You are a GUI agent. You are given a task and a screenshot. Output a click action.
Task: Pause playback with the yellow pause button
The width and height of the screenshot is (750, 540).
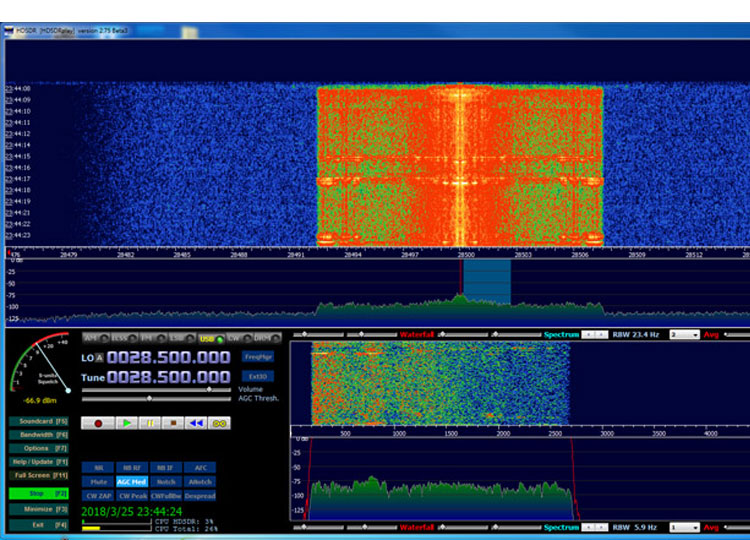click(150, 423)
